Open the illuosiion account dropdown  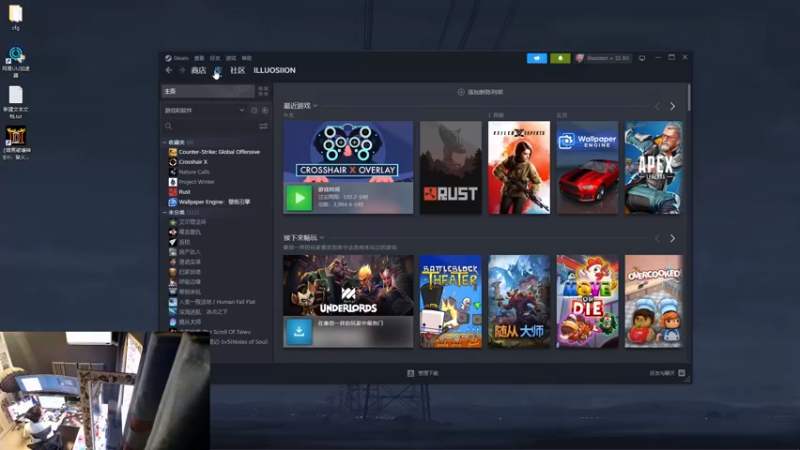pos(604,58)
